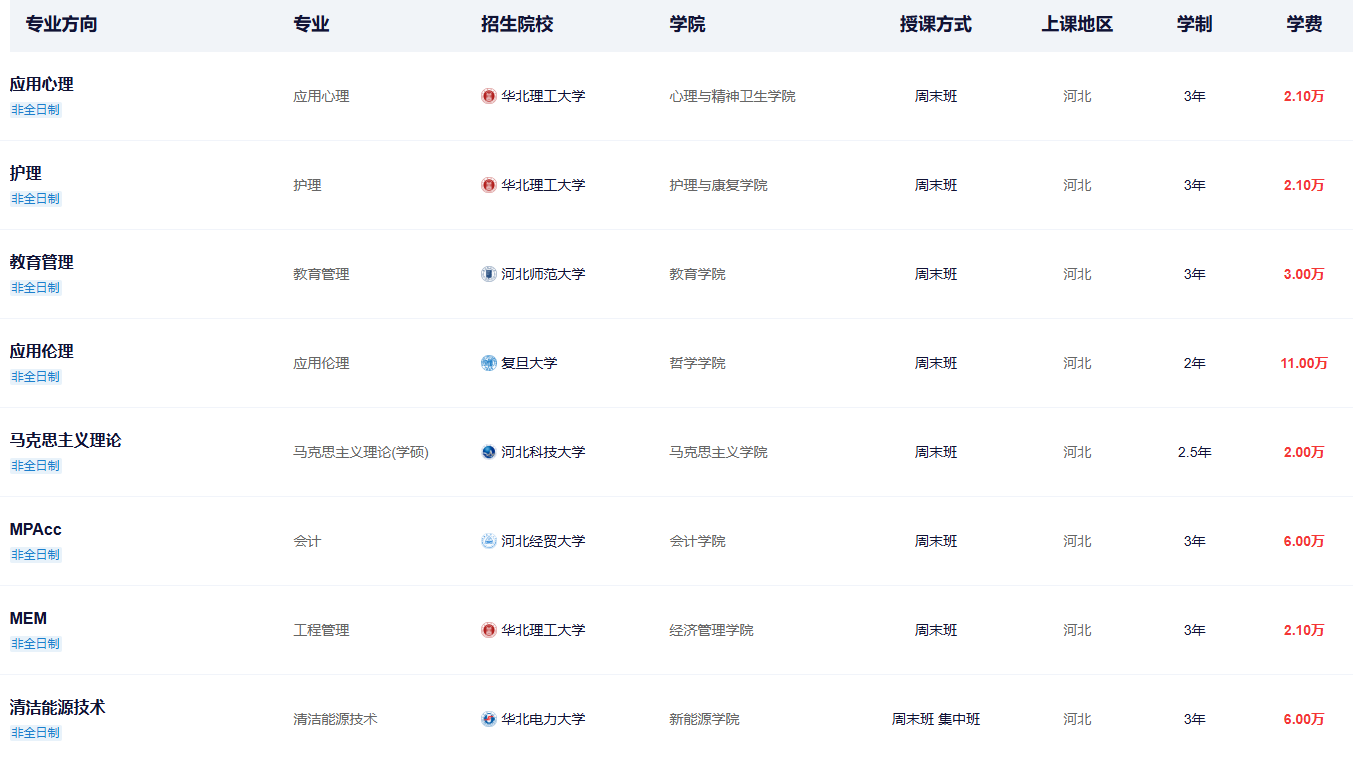Click the university logo in the 应用心理 row

tap(489, 96)
